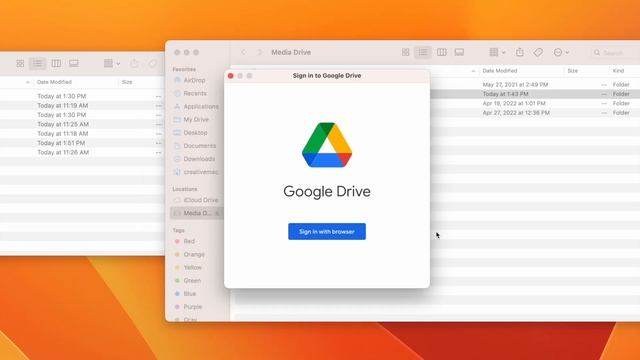Sort by Kind in Media Drive window
Viewport: 640px width, 360px height.
pyautogui.click(x=618, y=71)
